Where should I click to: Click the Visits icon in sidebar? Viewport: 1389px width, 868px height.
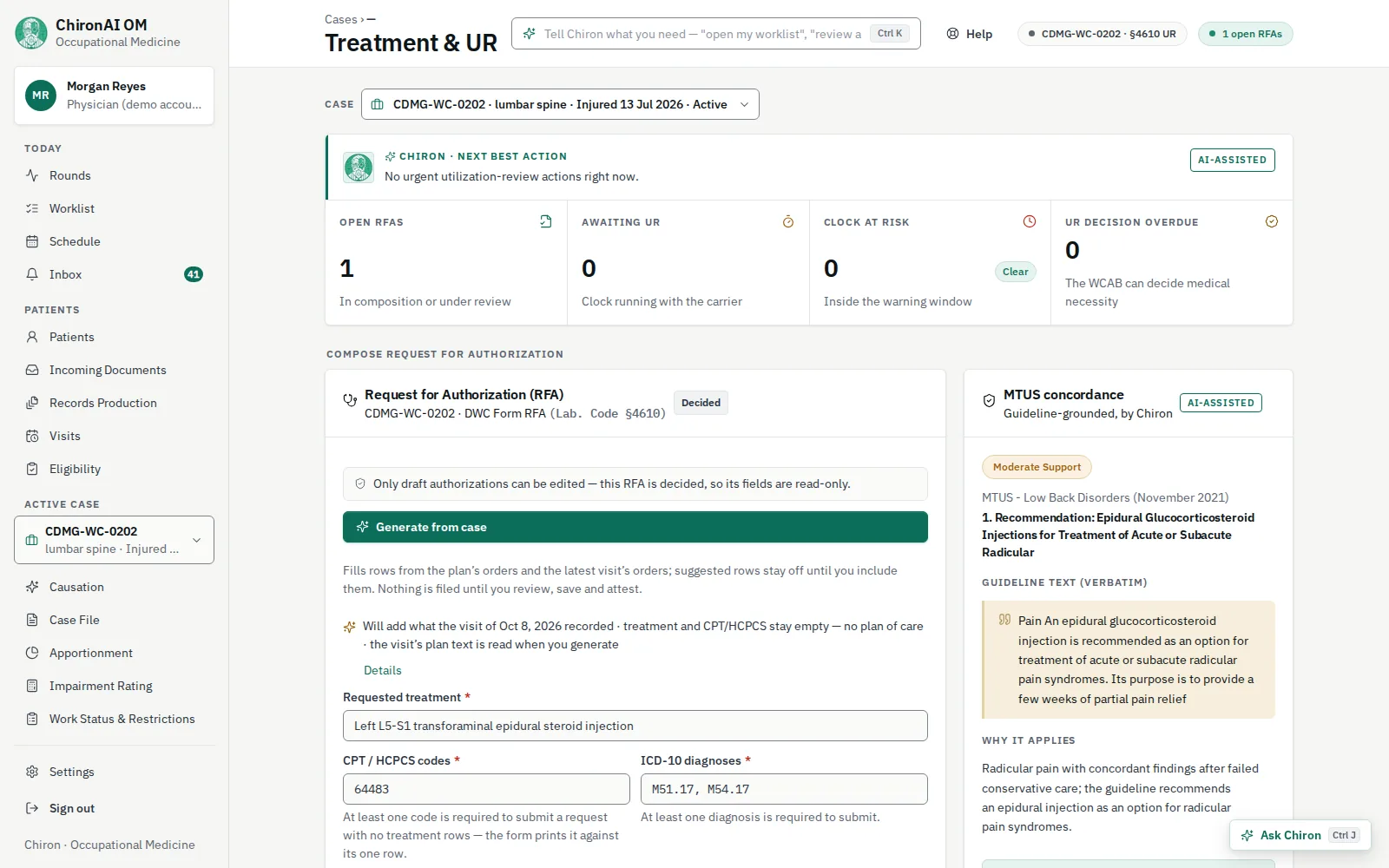pos(32,436)
